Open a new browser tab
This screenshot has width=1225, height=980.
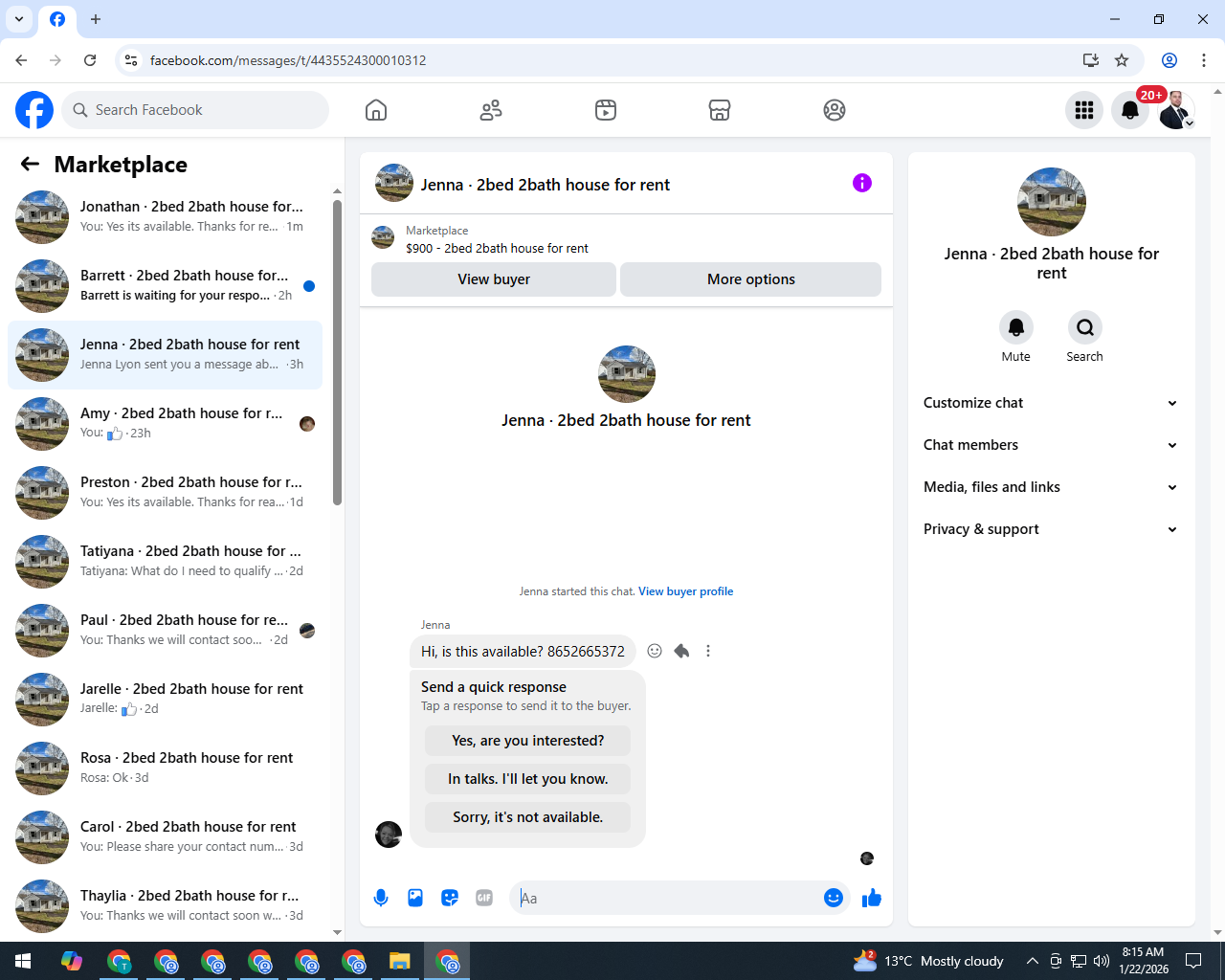click(96, 19)
